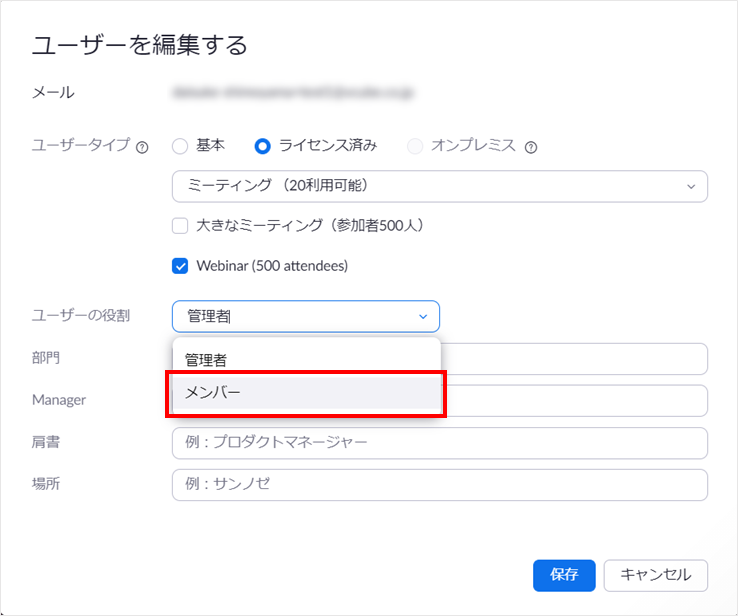Image resolution: width=738 pixels, height=616 pixels.
Task: Click chevron arrow in 管理者 role box
Action: tap(423, 317)
